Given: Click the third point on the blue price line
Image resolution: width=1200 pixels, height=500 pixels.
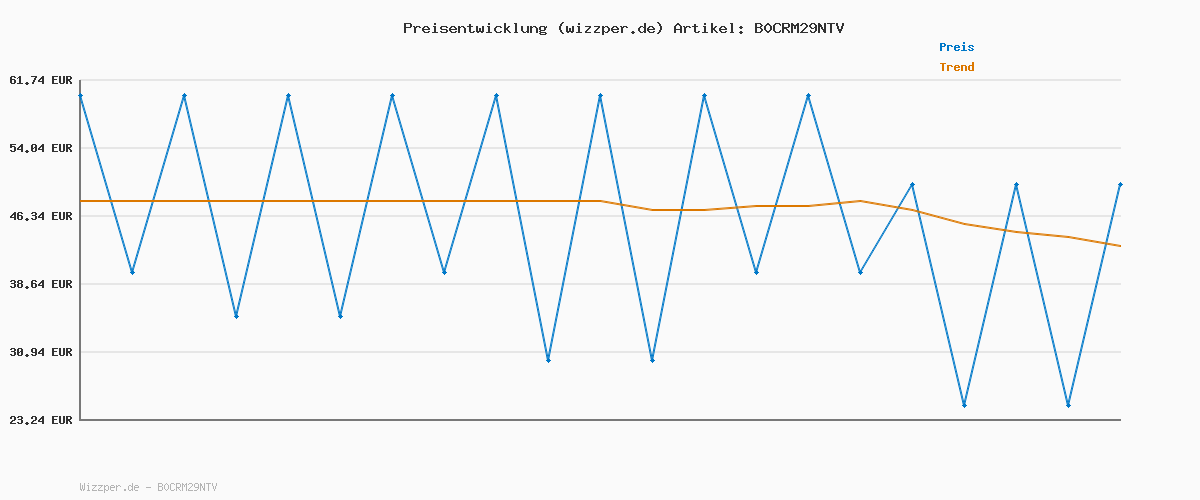Looking at the screenshot, I should coord(184,95).
